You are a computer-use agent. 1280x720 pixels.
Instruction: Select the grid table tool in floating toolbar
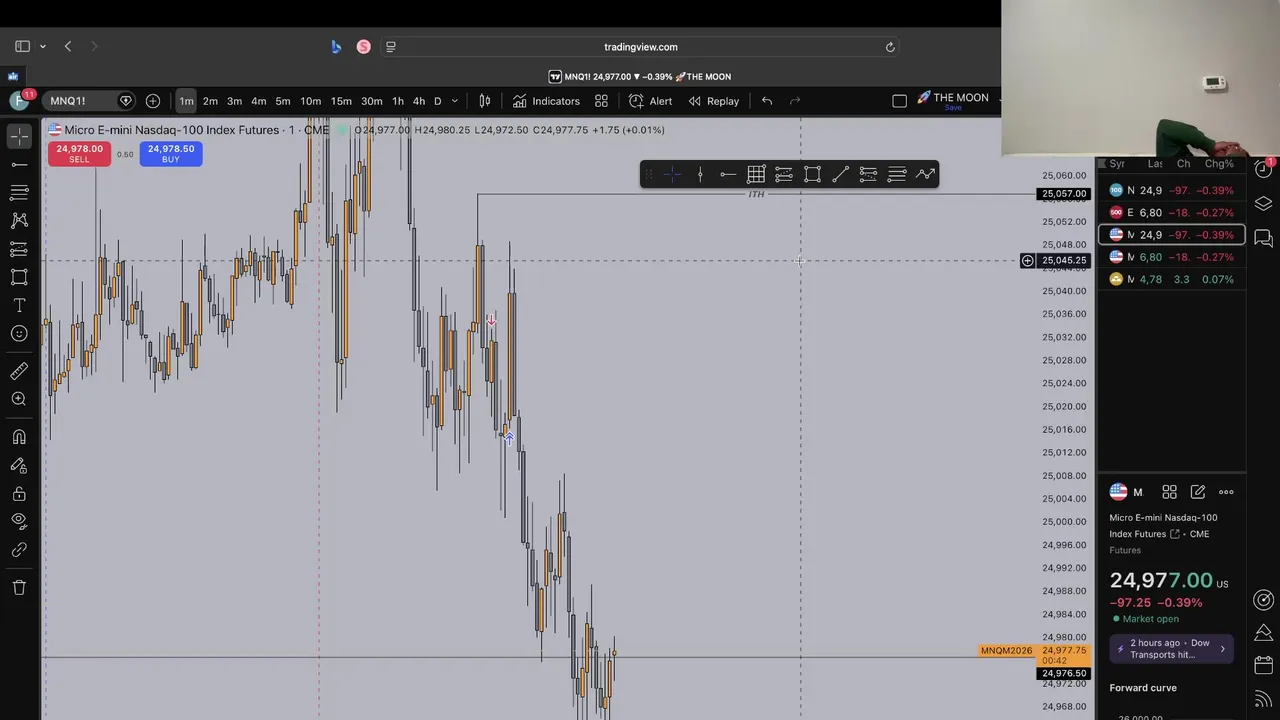tap(756, 175)
